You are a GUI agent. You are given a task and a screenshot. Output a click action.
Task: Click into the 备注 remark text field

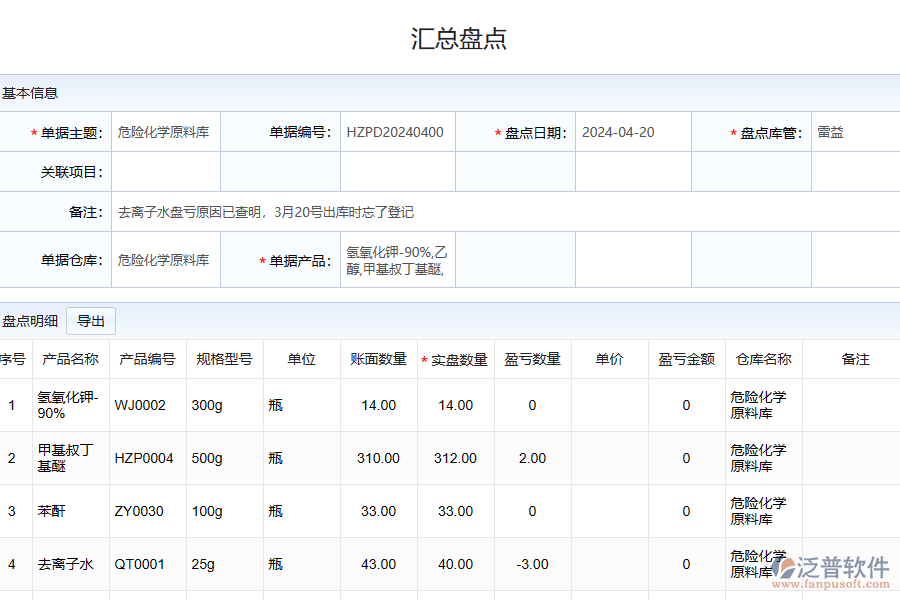click(x=500, y=212)
